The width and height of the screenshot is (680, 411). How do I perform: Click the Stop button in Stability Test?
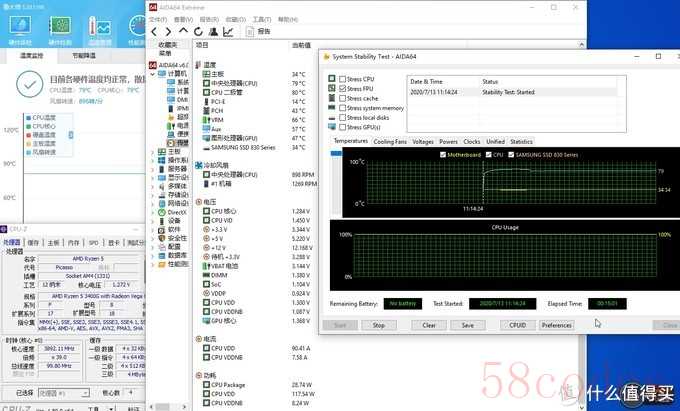379,325
